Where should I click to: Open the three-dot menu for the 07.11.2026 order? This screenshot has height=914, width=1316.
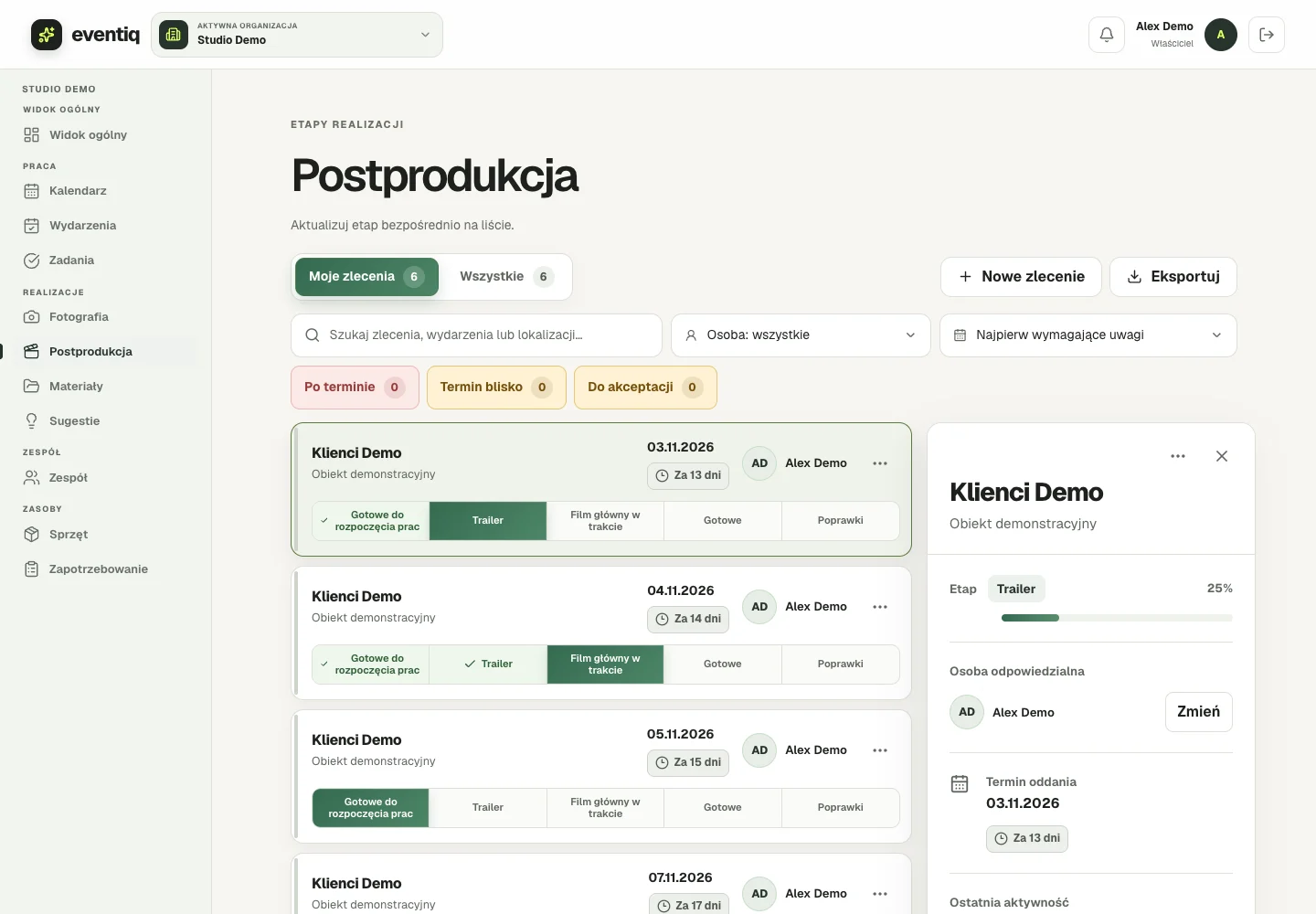tap(880, 894)
